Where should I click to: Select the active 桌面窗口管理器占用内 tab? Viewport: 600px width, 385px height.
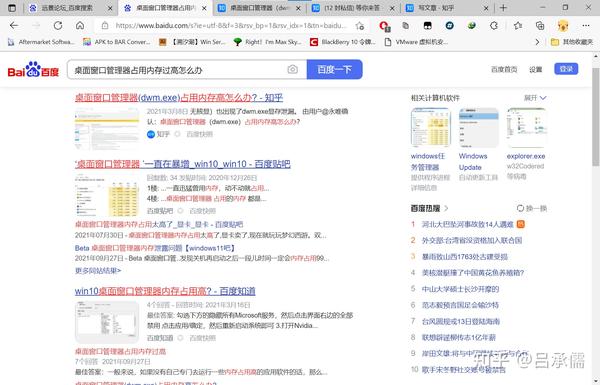(x=165, y=8)
